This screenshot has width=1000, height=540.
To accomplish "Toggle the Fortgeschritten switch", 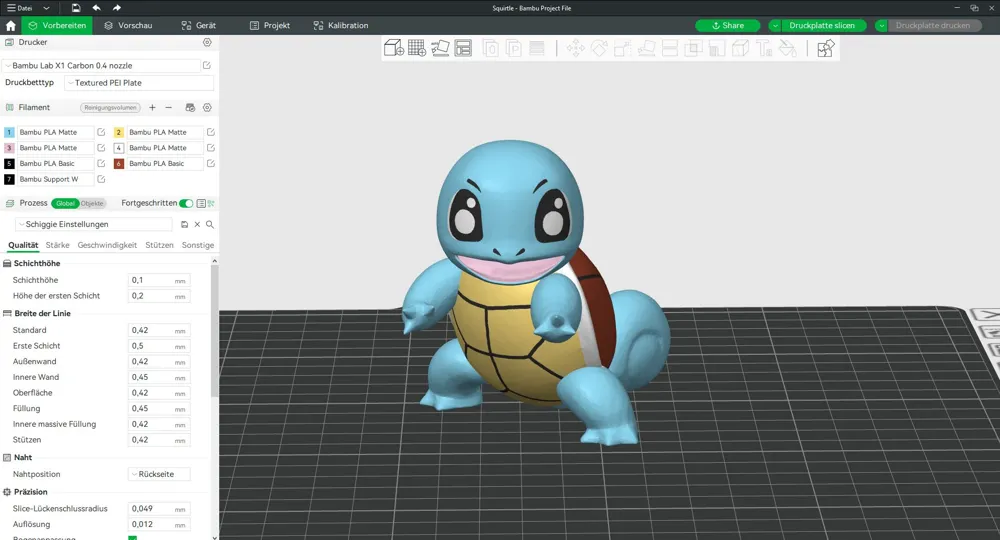I will pos(186,203).
